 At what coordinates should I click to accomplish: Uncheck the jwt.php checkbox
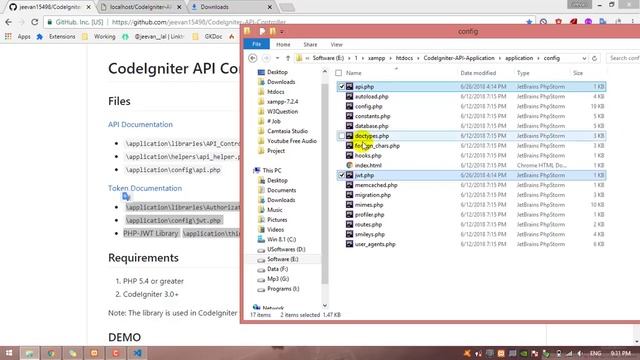[342, 175]
